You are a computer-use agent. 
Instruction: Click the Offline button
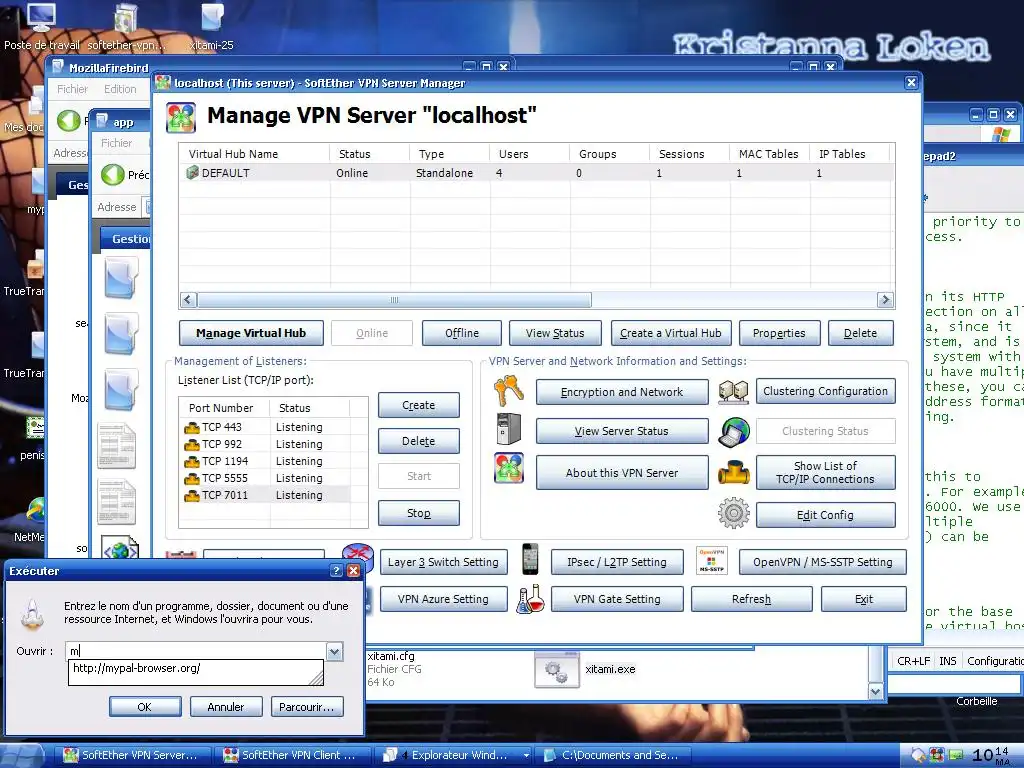click(462, 333)
